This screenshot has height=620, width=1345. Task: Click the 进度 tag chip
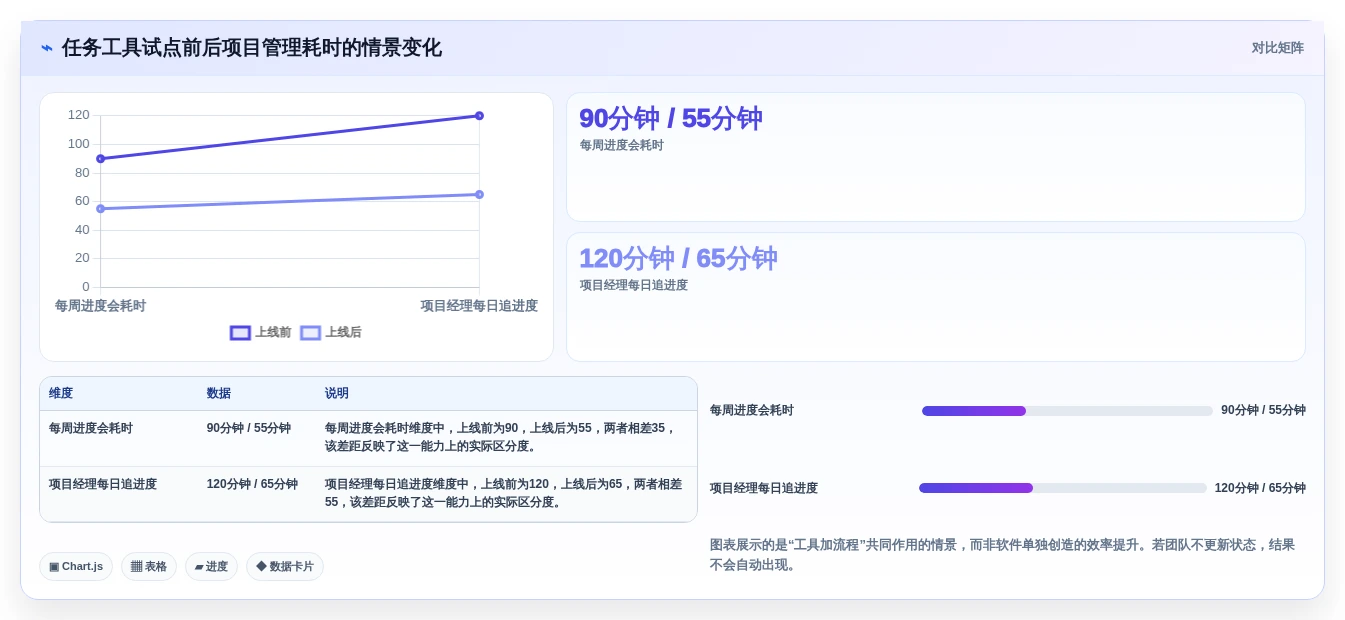(x=211, y=567)
